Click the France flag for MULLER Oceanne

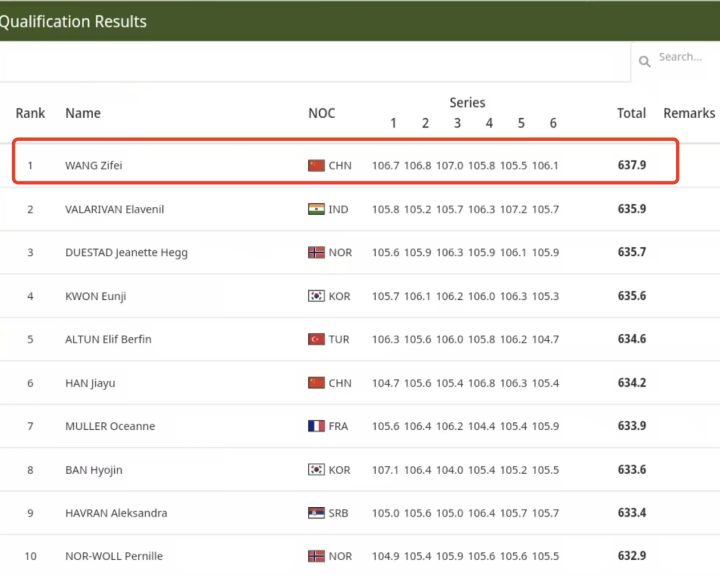[316, 426]
